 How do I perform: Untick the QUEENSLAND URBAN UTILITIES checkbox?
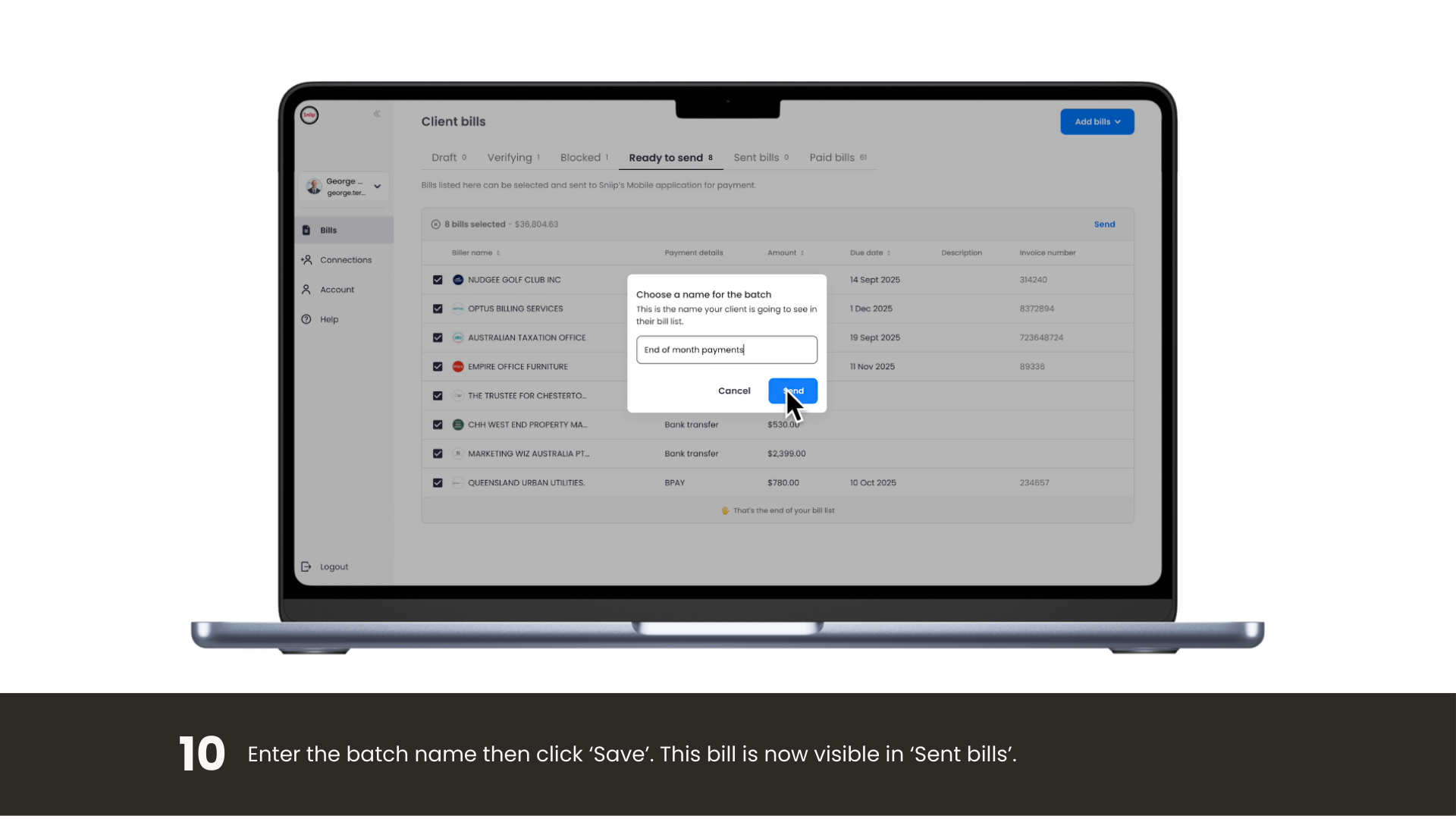[438, 483]
